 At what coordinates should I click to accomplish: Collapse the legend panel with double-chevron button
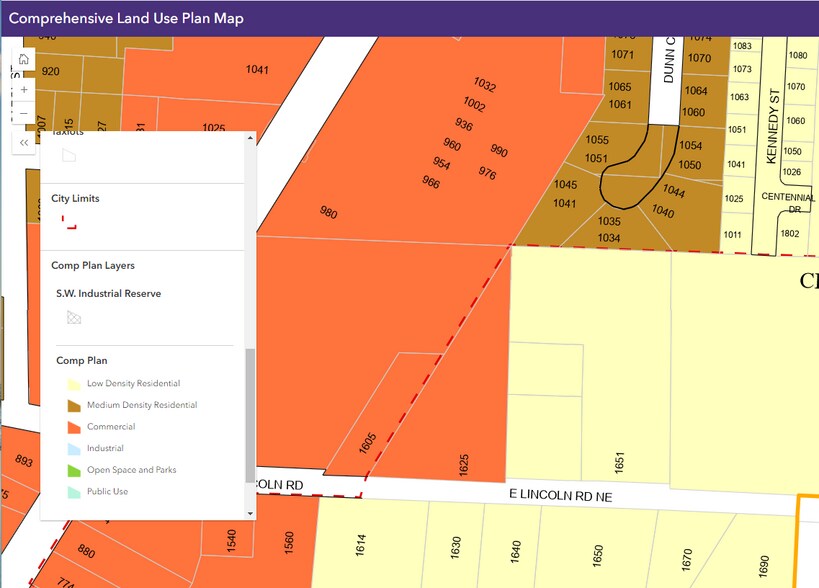coord(24,143)
